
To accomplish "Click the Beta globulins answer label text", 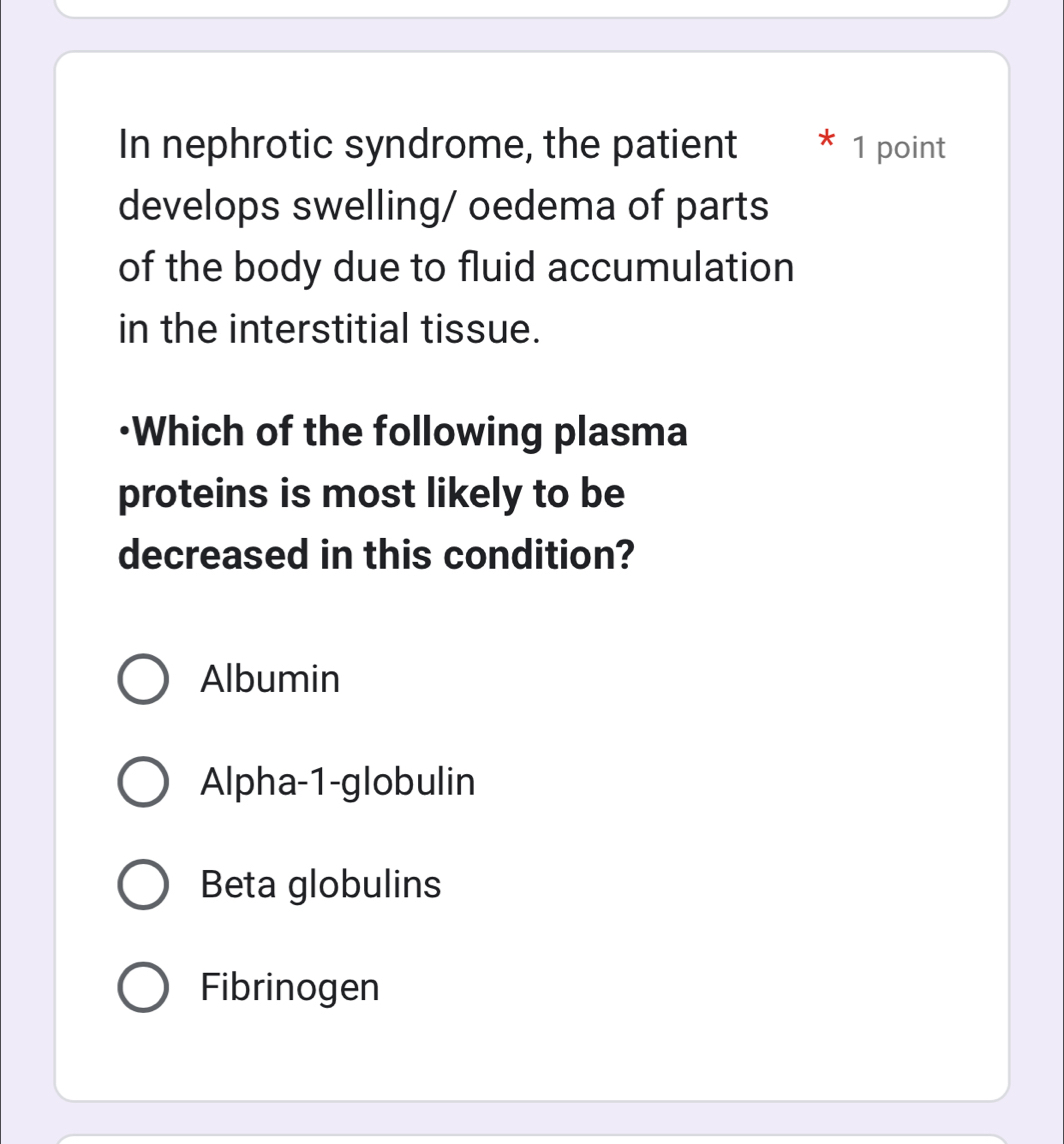I will click(320, 885).
